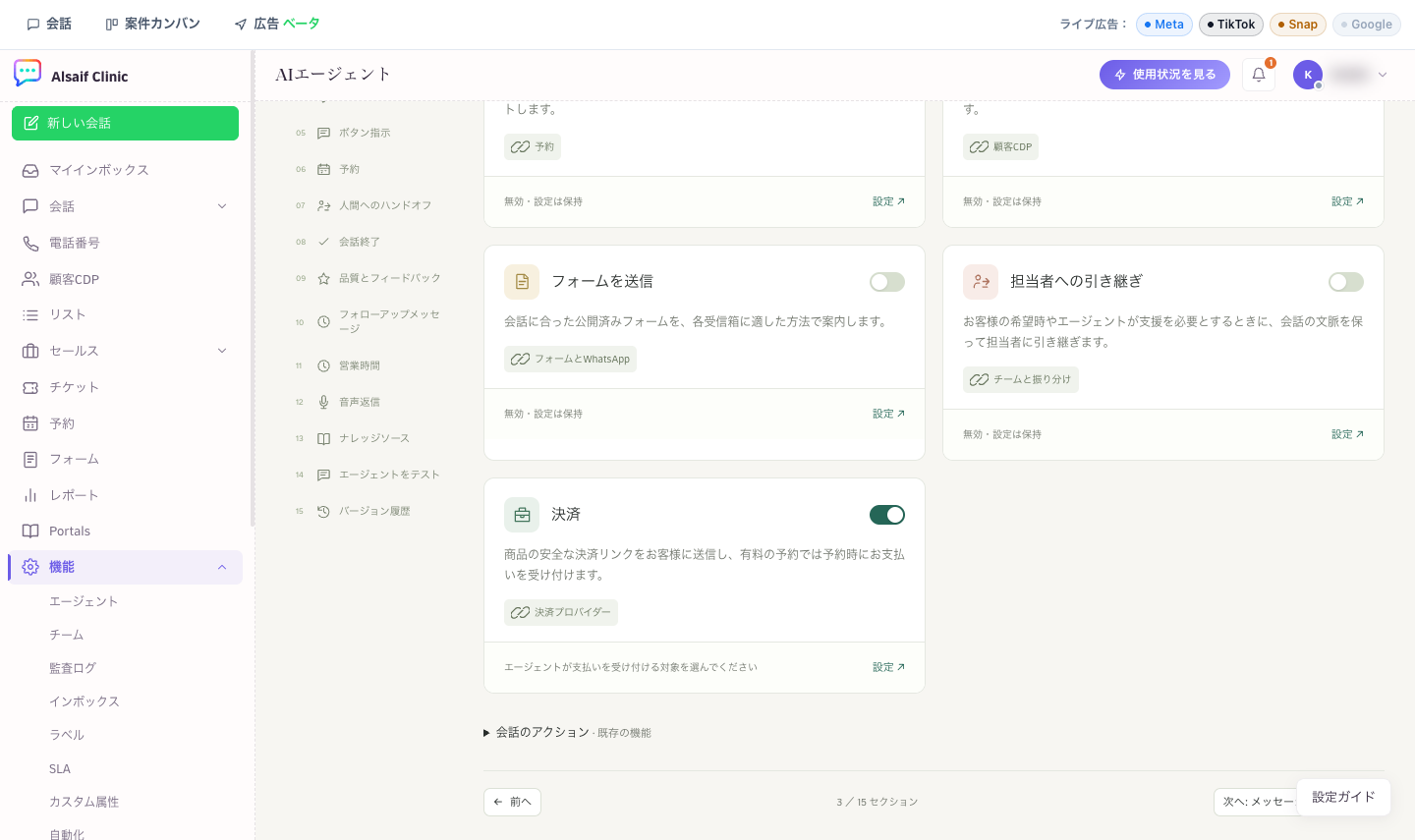Click the gear icon for 機能
This screenshot has height=840, width=1415.
[x=30, y=567]
